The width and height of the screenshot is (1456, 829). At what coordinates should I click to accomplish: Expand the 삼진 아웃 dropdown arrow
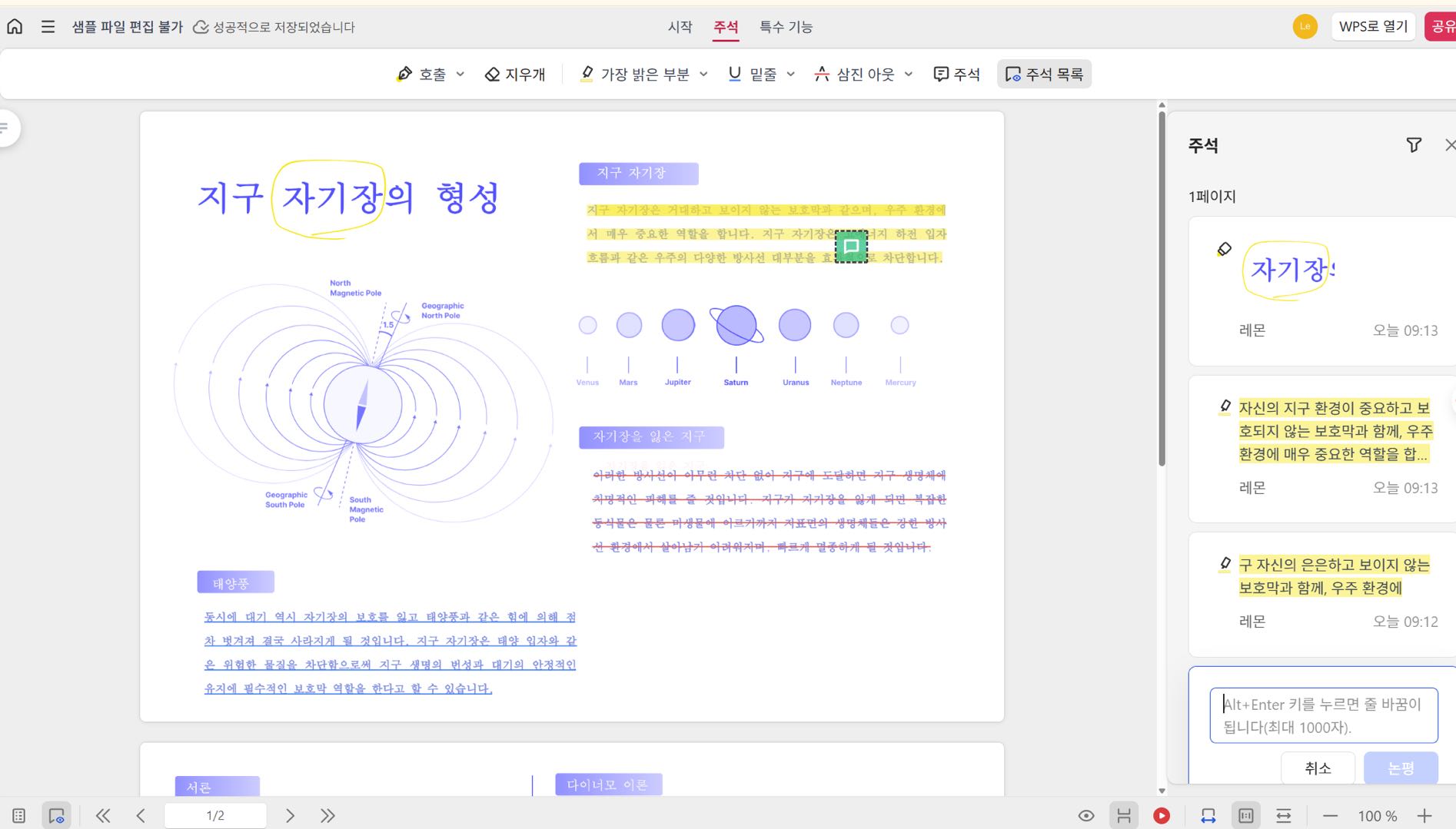click(x=909, y=75)
